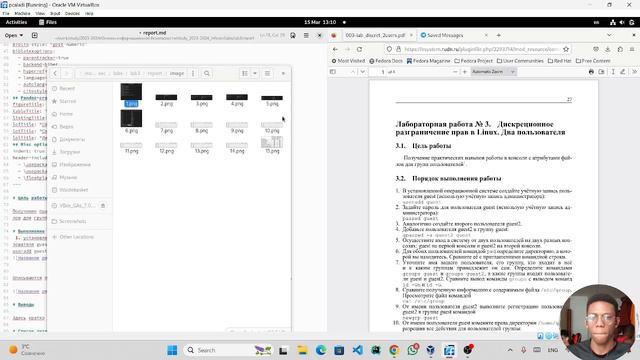Zoom out the PDF

[455, 72]
